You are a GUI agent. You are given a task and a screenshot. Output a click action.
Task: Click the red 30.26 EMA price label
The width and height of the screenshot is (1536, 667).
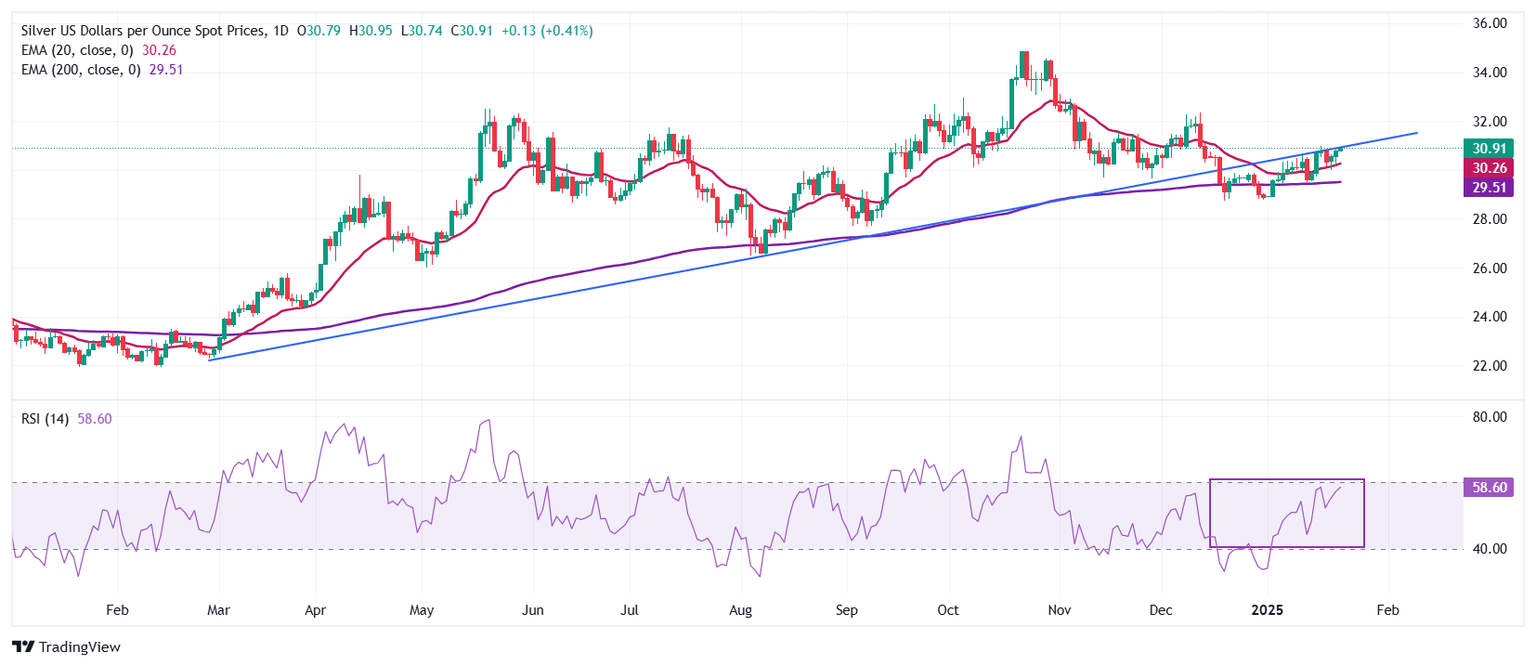point(1483,167)
